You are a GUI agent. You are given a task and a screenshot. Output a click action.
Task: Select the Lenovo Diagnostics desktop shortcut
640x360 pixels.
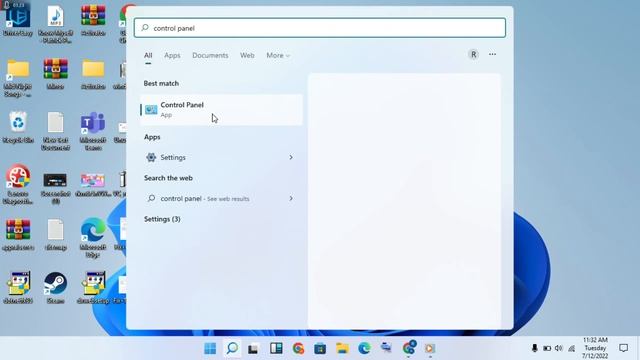18,184
